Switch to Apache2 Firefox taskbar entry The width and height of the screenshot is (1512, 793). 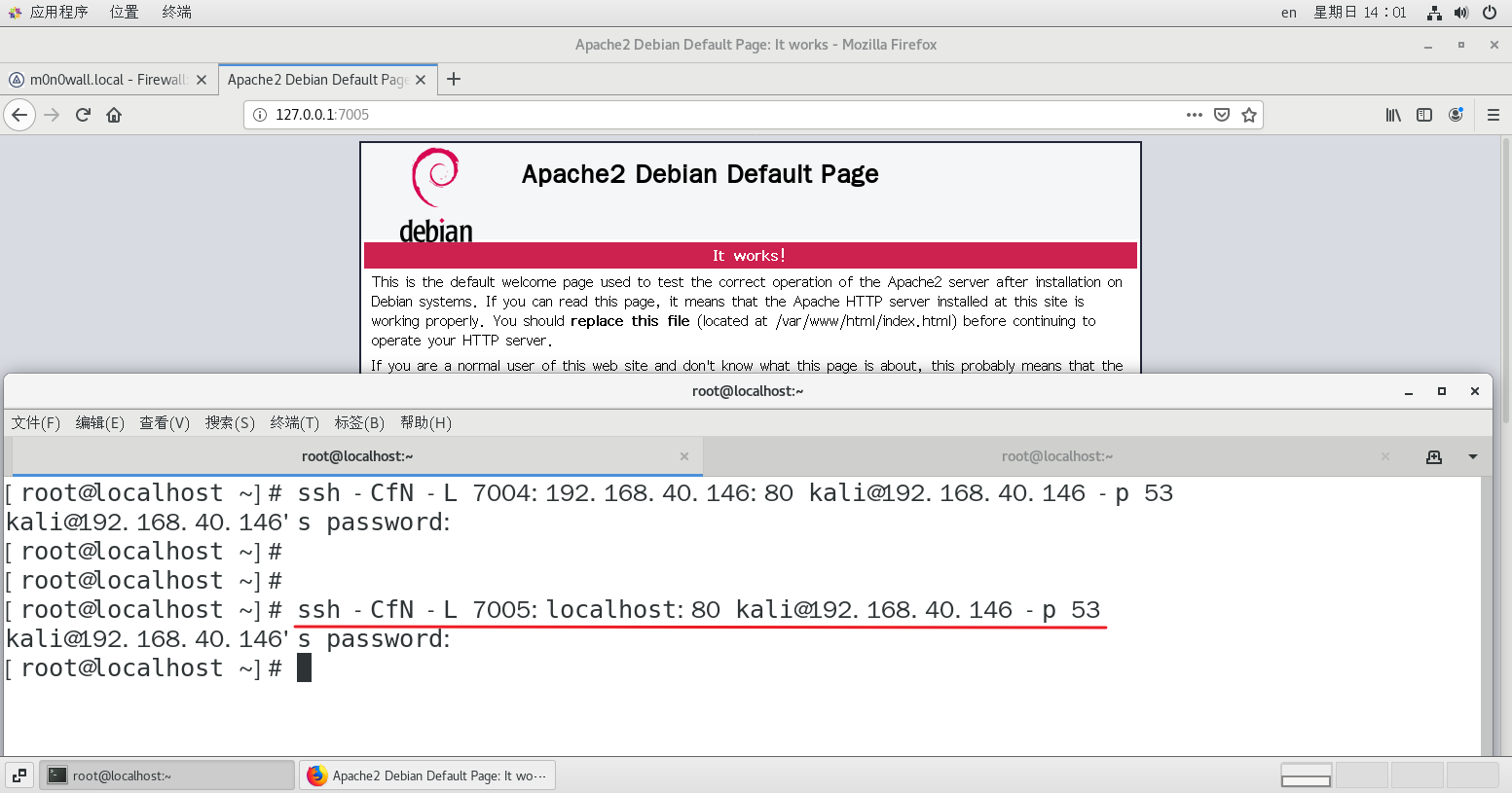(x=427, y=775)
